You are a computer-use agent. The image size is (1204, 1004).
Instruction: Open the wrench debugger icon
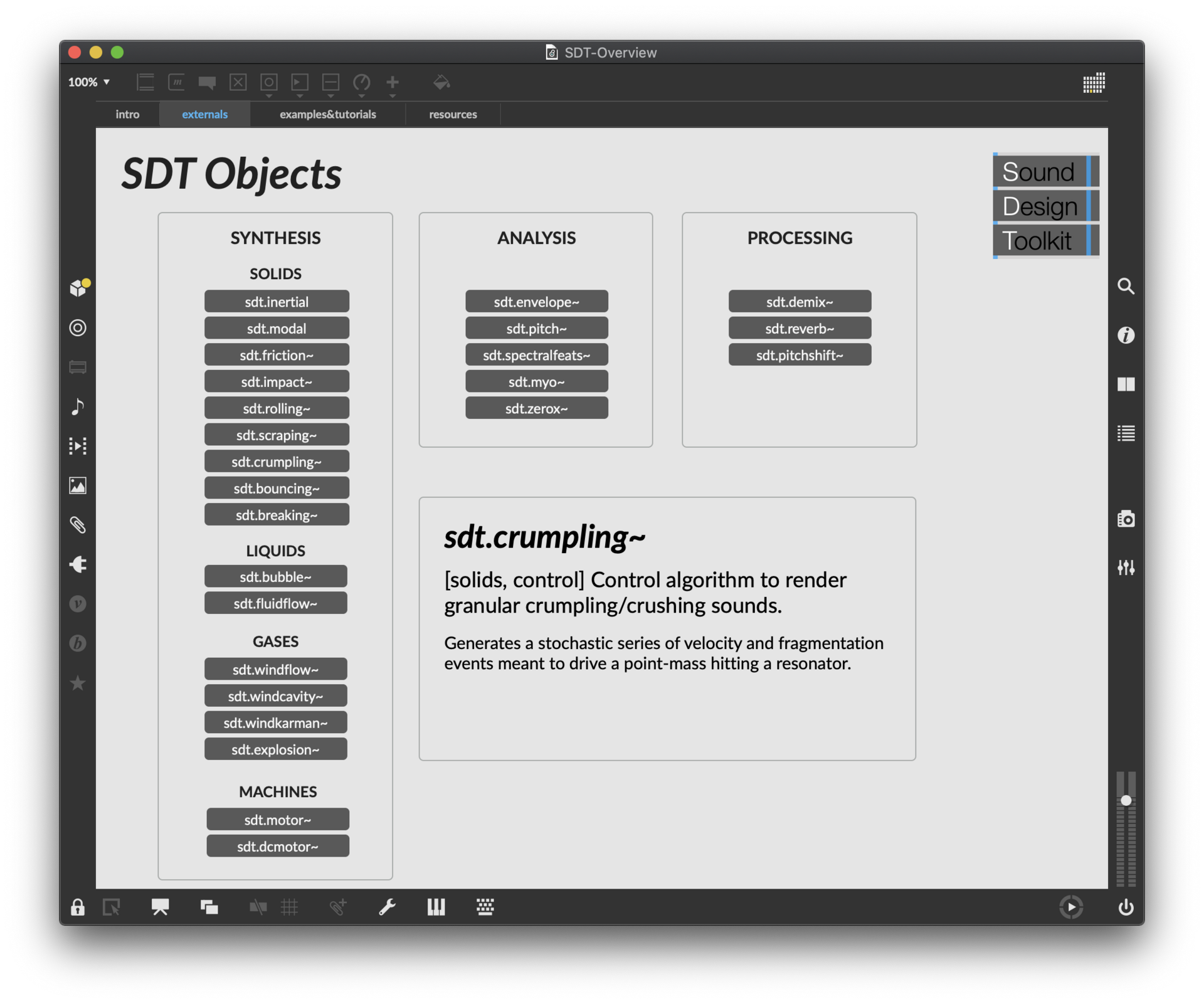point(387,907)
